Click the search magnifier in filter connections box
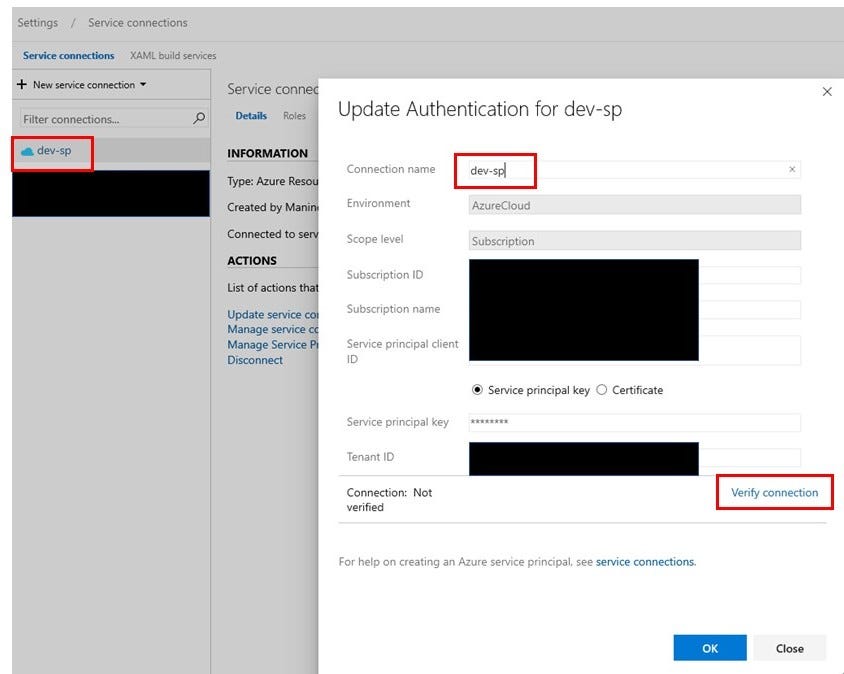The width and height of the screenshot is (844, 674). (198, 118)
